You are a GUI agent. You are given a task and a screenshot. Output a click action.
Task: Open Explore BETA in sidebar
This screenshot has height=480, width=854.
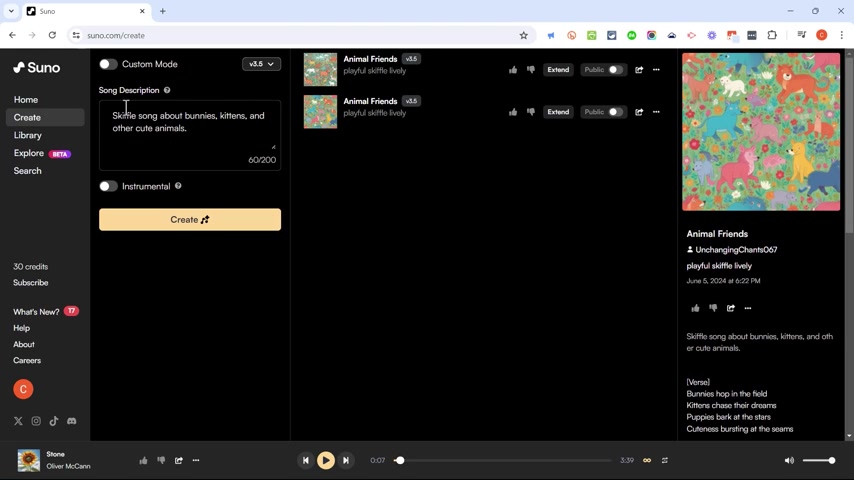(x=42, y=153)
